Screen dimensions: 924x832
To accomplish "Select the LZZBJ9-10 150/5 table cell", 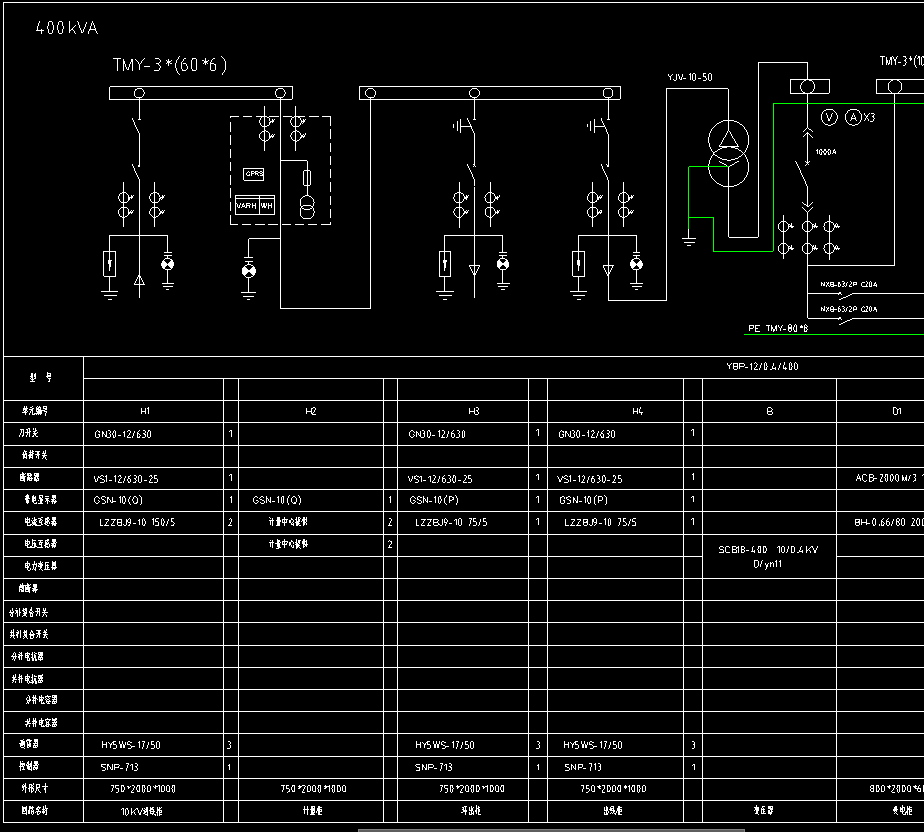I will pos(137,522).
